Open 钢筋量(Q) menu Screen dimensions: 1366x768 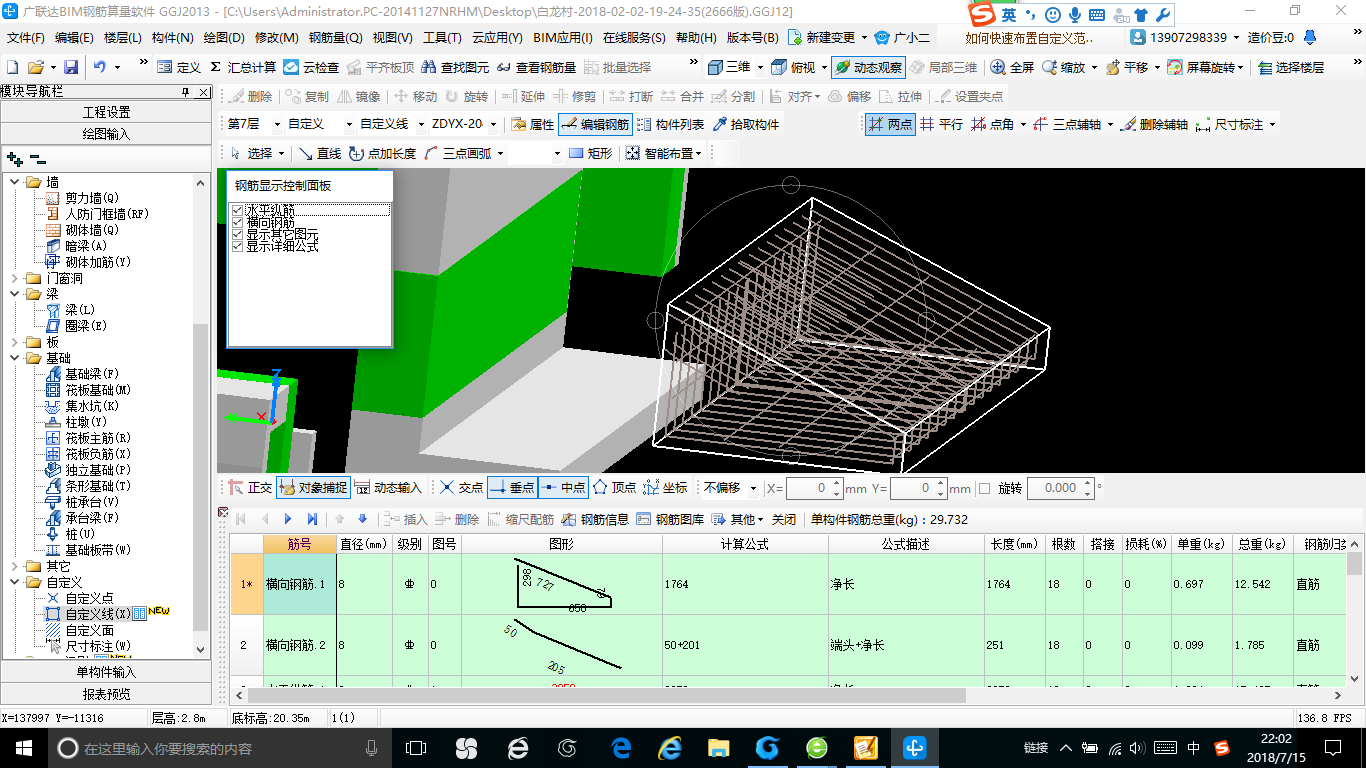(x=335, y=38)
